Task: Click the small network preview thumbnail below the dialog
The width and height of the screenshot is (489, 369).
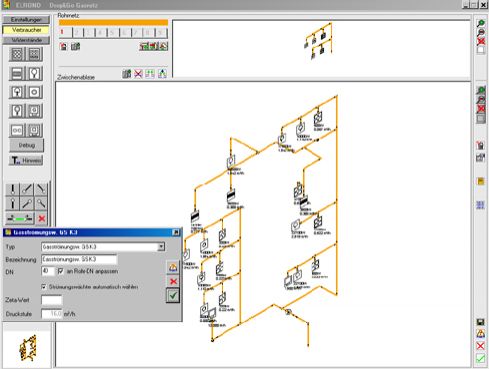Action: [x=27, y=349]
